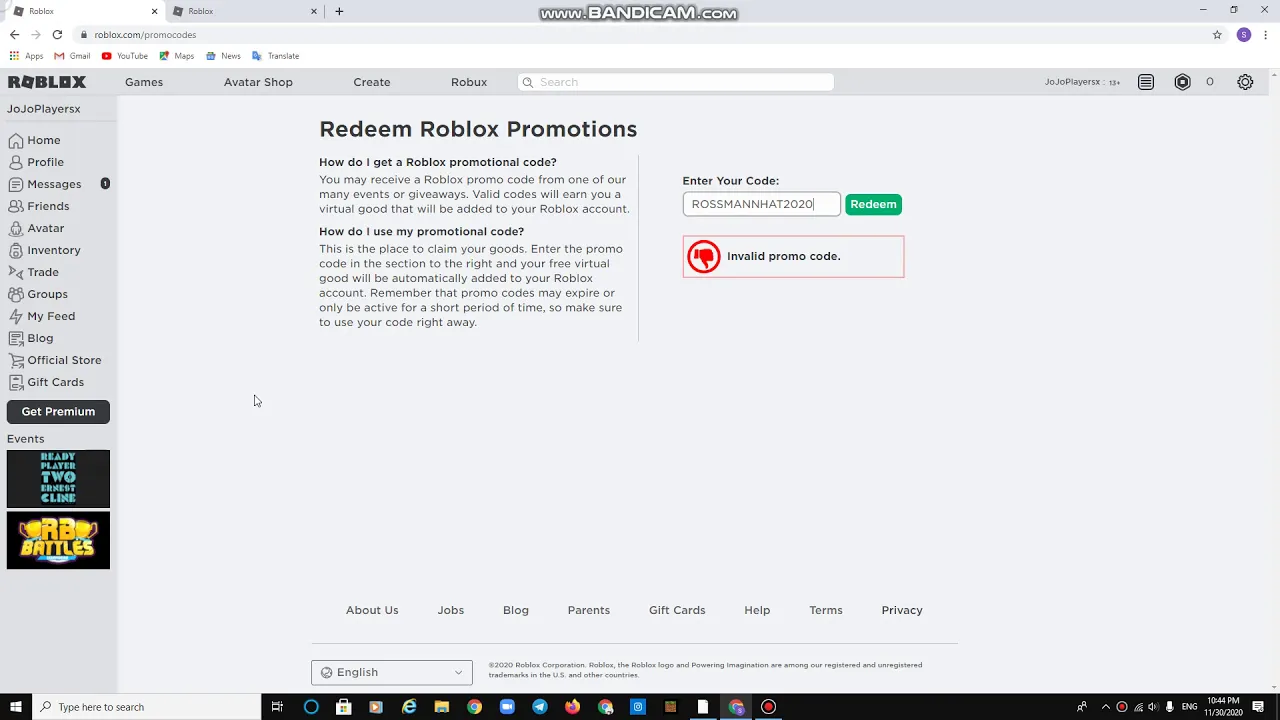Open Blog footer link

(516, 610)
